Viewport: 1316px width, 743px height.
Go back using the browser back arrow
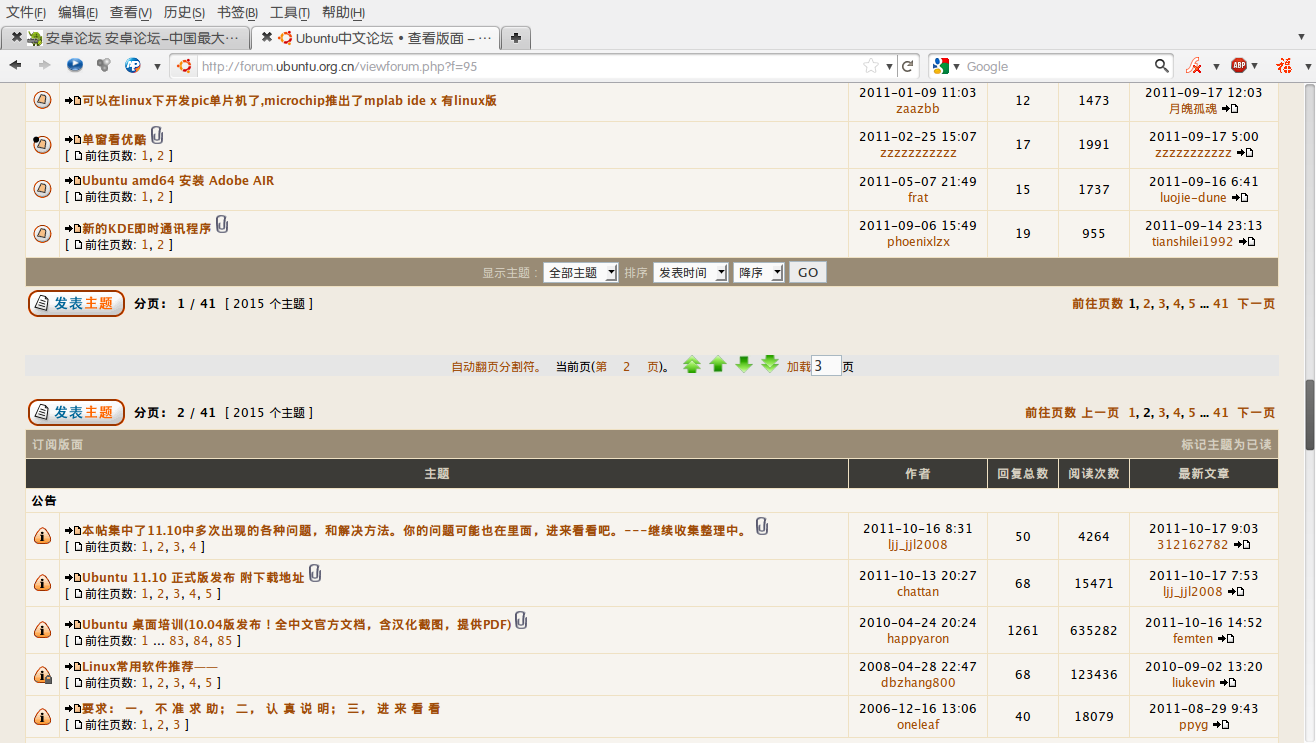pos(15,66)
